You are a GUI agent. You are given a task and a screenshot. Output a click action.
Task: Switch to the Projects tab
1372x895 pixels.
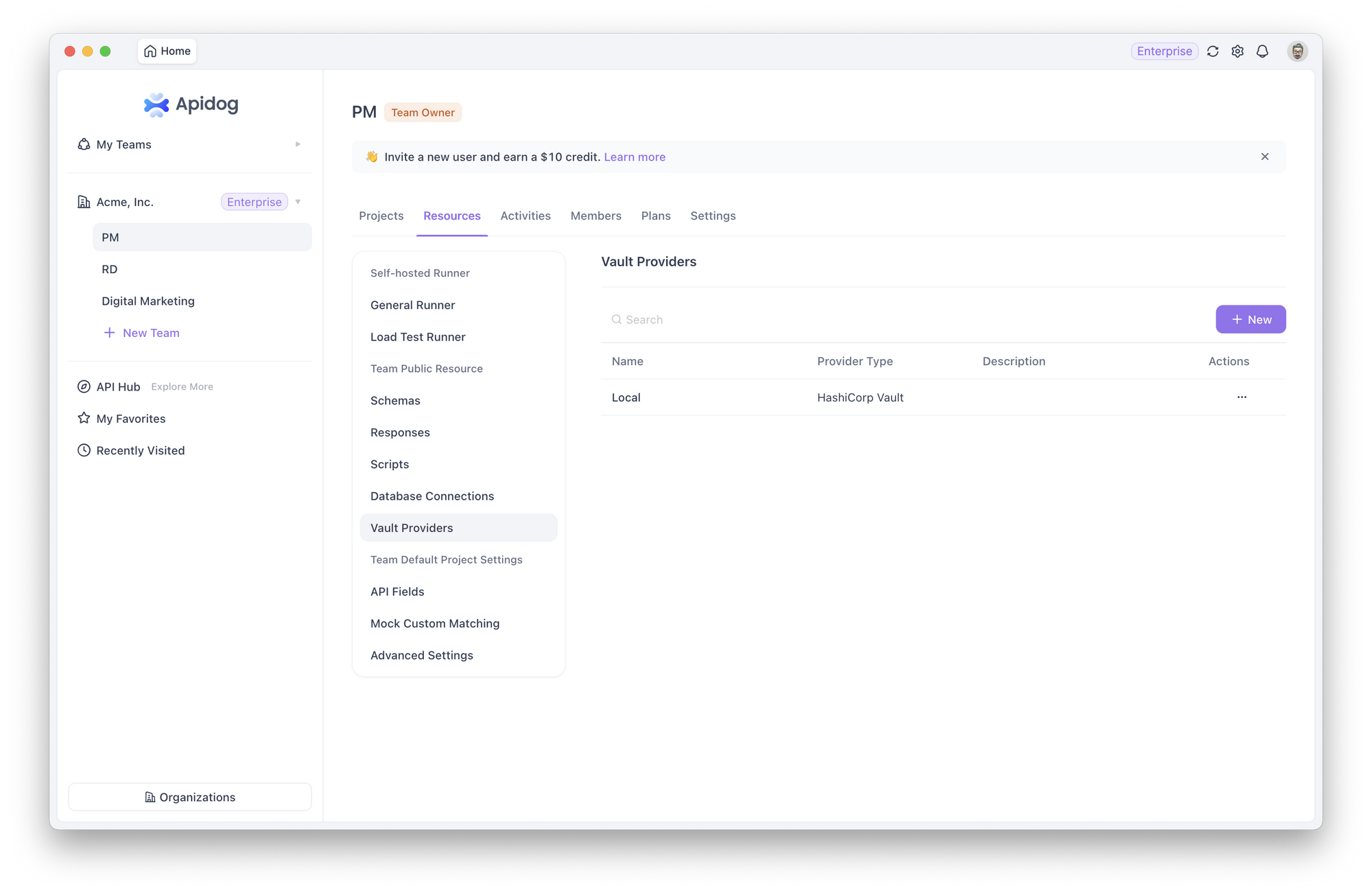tap(381, 216)
